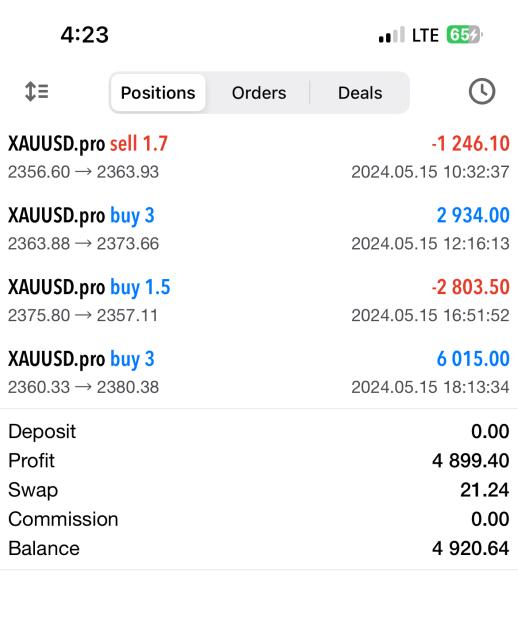Tap the cellular signal bars
Screen dimensions: 518x625
point(391,35)
